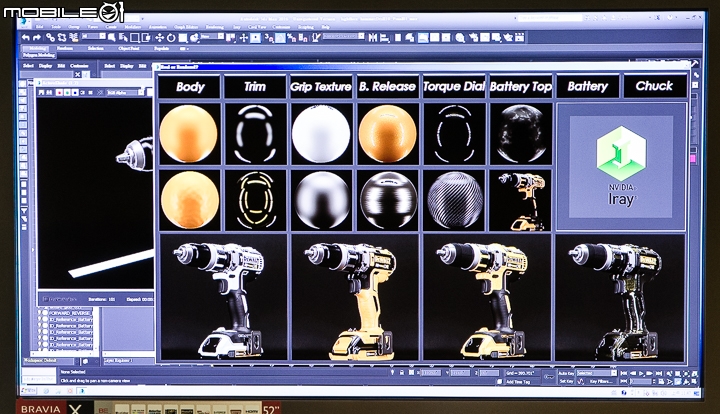Undo the last action in main toolbar

tap(26, 38)
